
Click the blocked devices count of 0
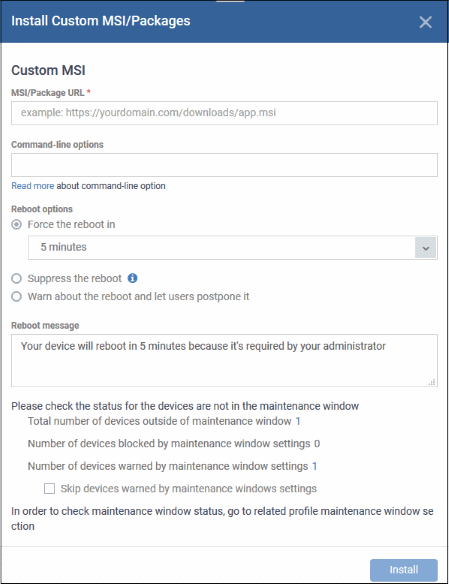317,444
